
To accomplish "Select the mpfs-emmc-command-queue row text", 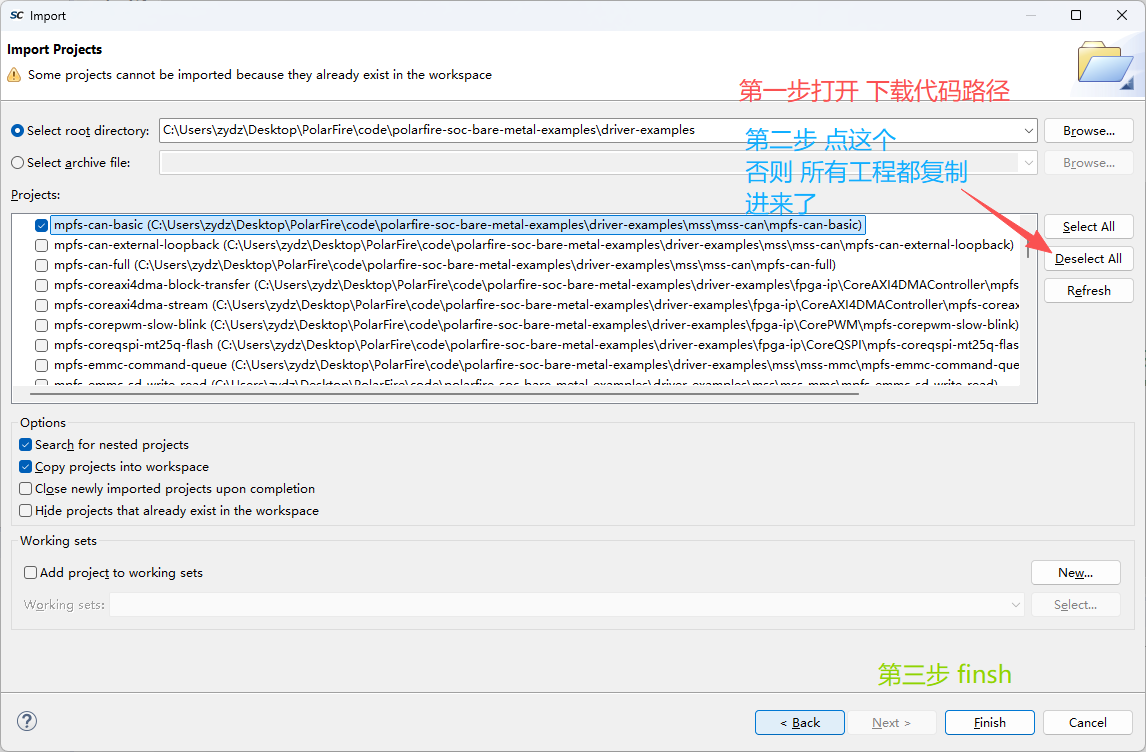I will pos(536,365).
